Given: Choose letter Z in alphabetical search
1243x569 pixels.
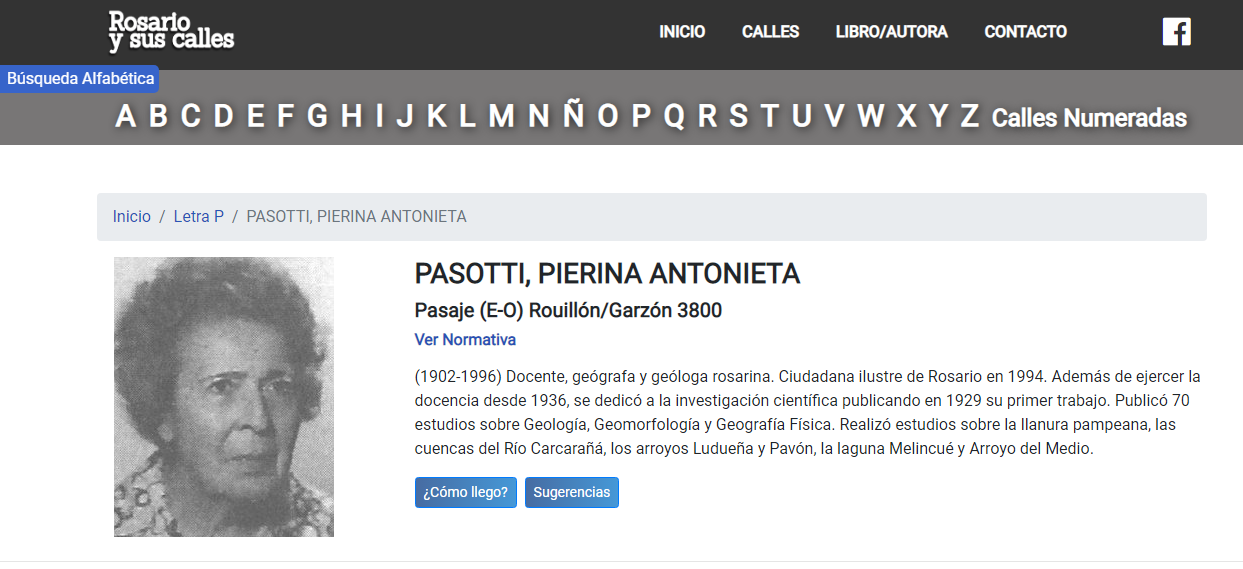Looking at the screenshot, I should tap(969, 117).
